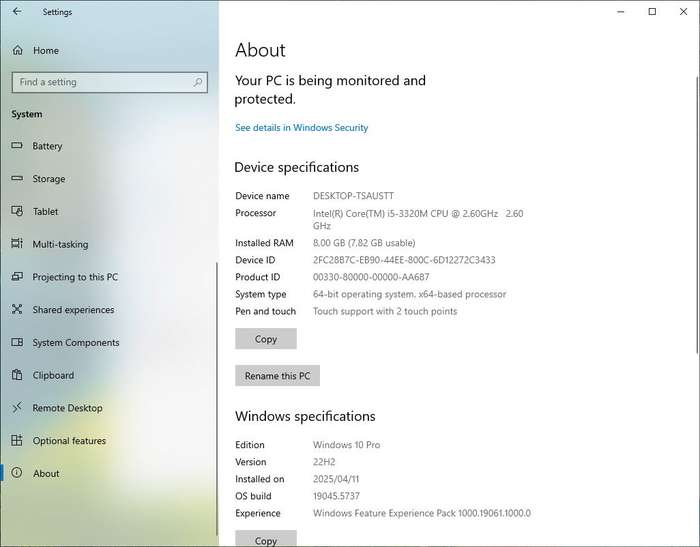Click the Windows specifications heading
The height and width of the screenshot is (547, 700).
coord(305,416)
